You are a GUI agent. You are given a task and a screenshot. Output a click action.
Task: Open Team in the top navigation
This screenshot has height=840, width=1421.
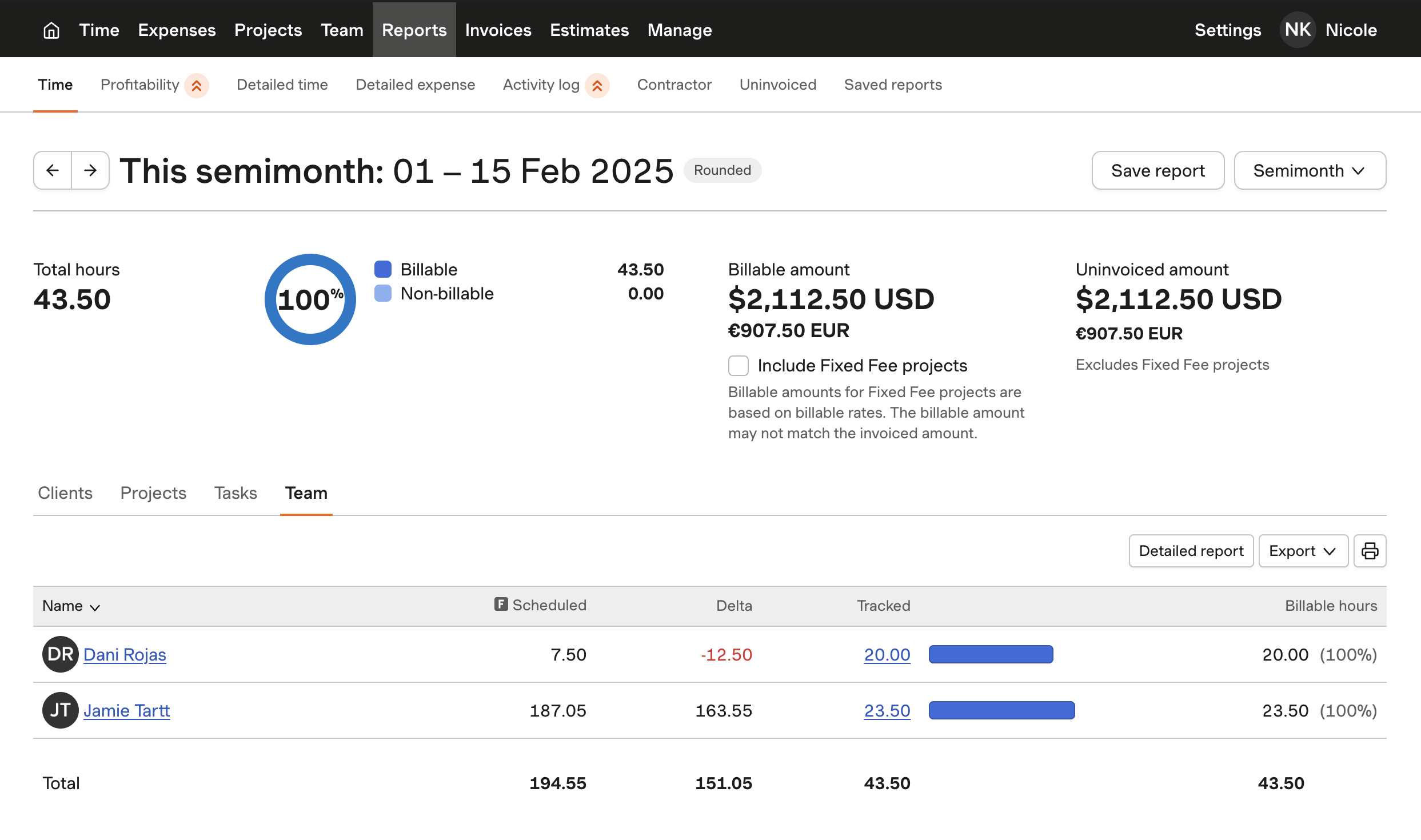point(342,30)
